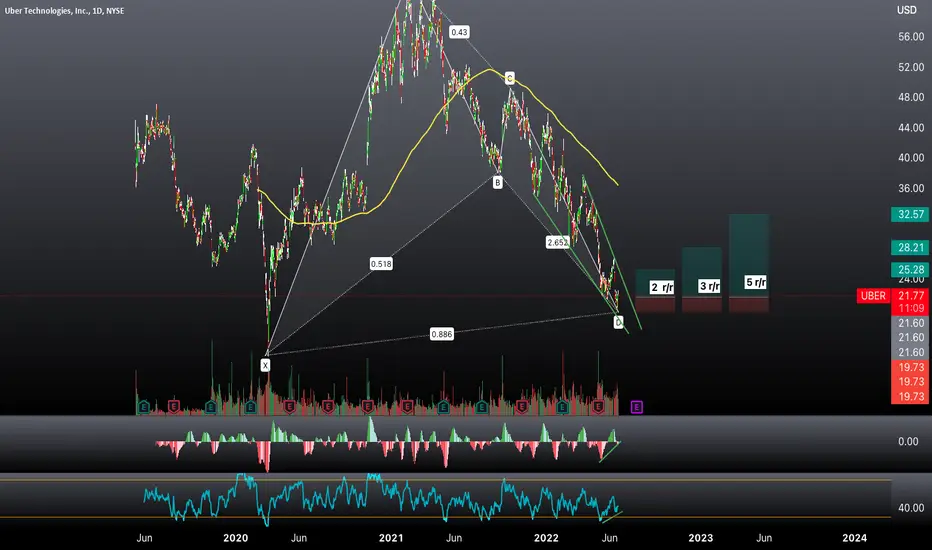Viewport: 932px width, 550px height.
Task: Select the '2 r/r' position label
Action: tap(662, 288)
